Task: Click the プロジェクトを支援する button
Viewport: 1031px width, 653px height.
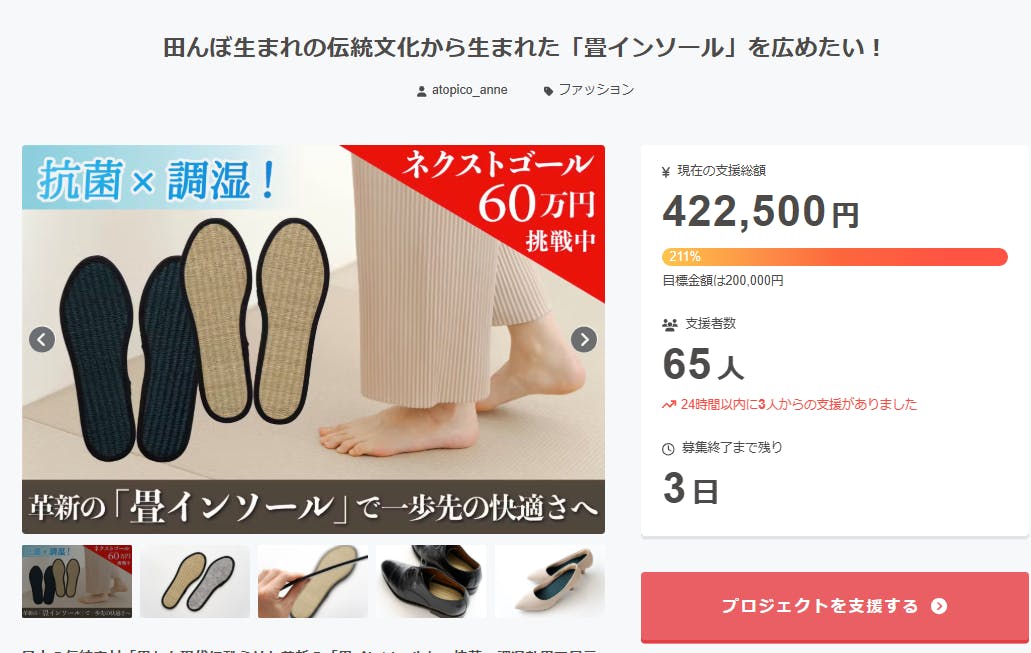Action: [x=834, y=606]
